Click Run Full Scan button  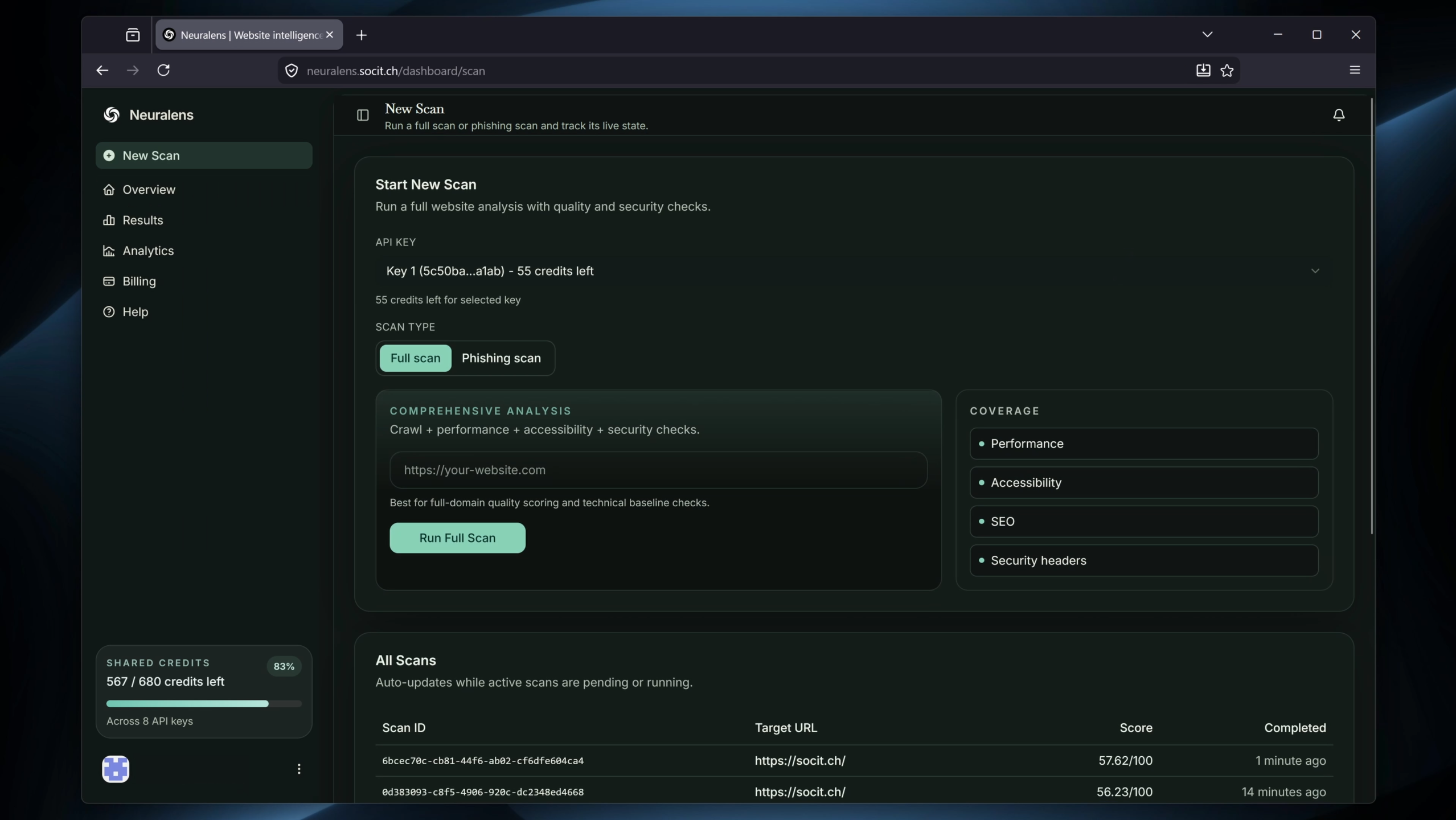point(457,538)
